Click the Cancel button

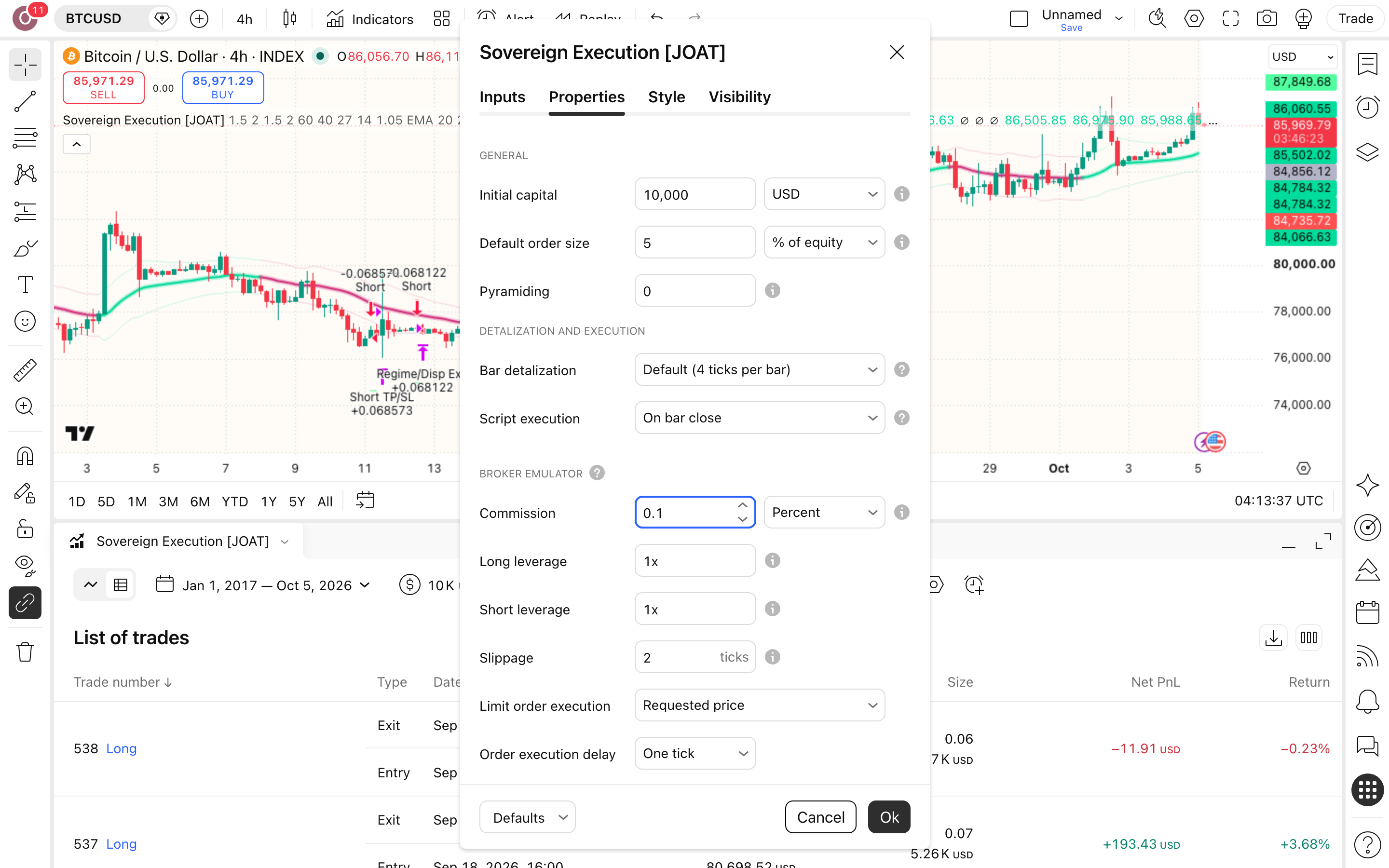click(820, 817)
